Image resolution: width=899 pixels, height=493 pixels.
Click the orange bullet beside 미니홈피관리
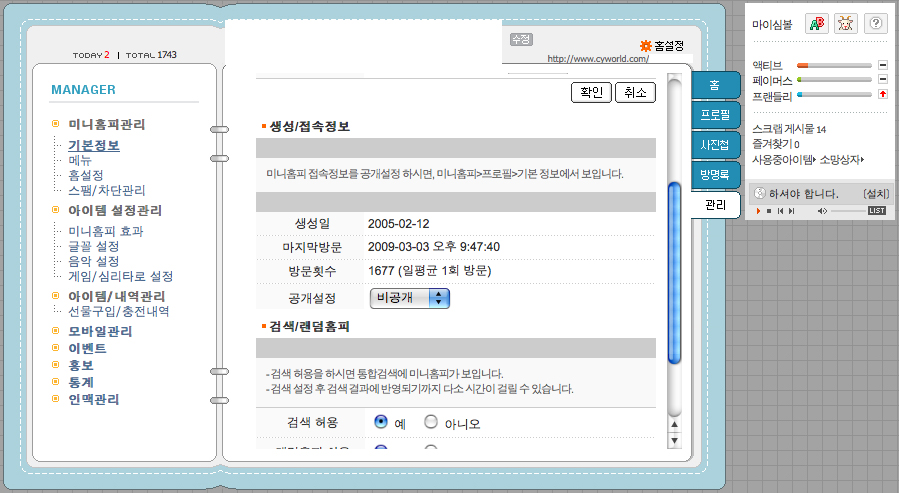tap(56, 124)
